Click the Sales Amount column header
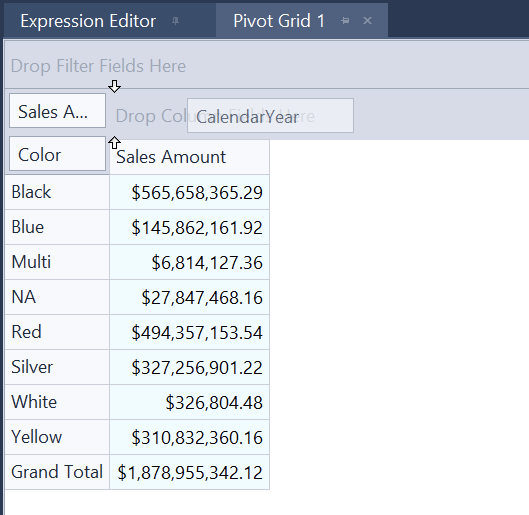Screen dimensions: 529x515 pos(189,157)
